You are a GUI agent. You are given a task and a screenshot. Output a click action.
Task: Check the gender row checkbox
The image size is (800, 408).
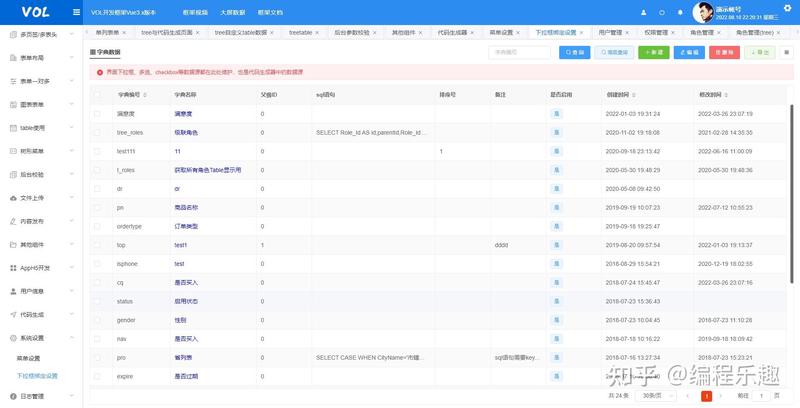97,320
